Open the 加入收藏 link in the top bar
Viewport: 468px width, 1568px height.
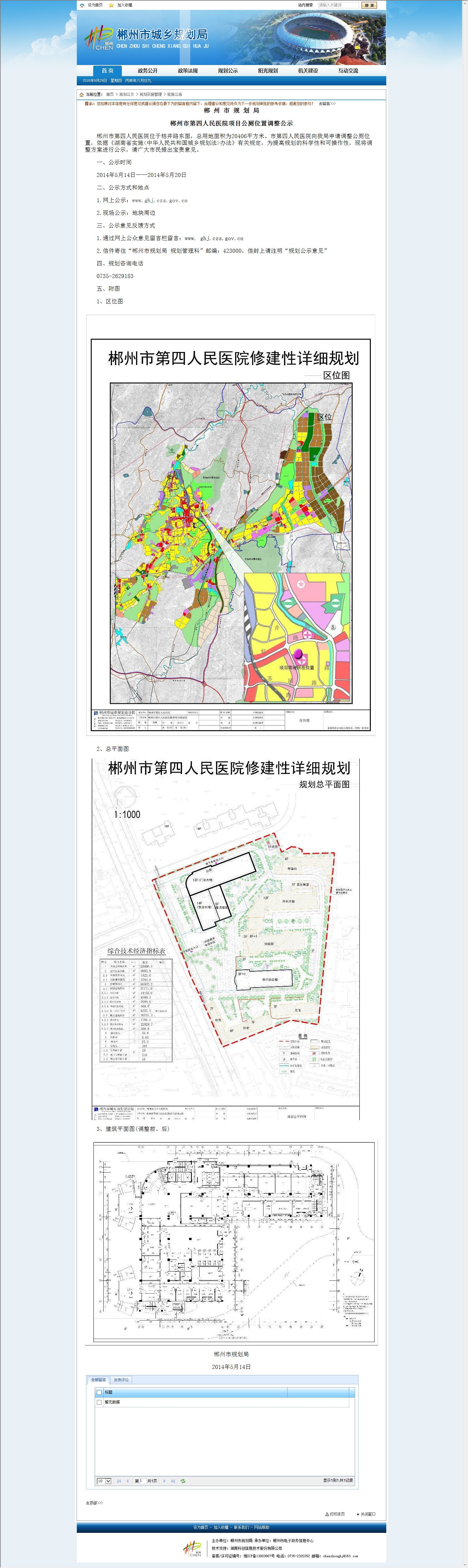tap(124, 5)
